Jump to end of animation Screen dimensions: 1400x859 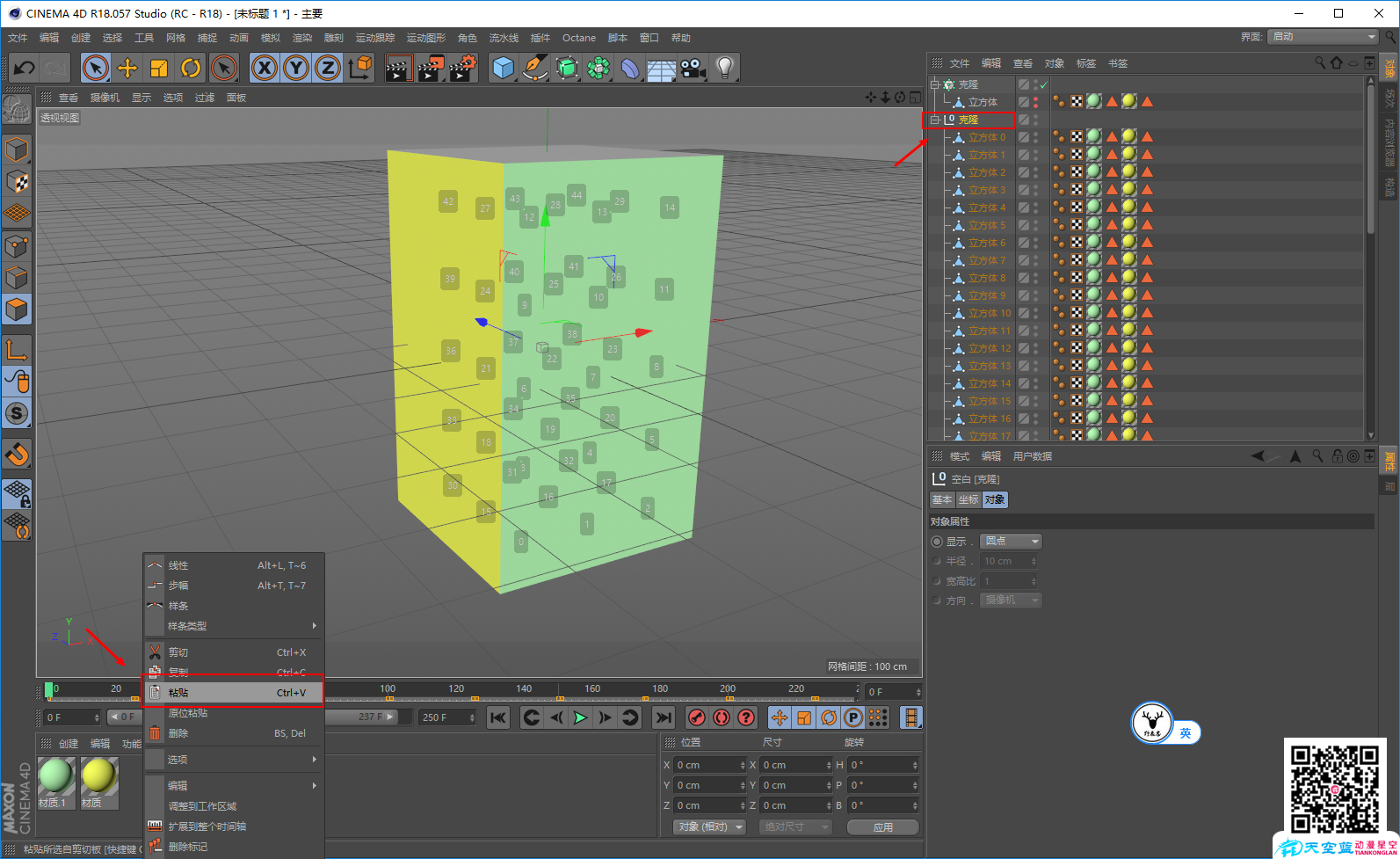coord(664,717)
